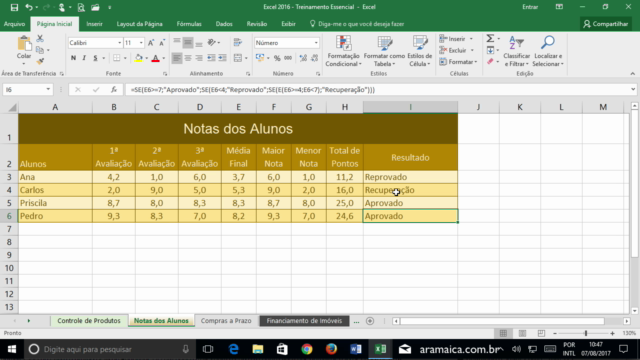Increase indent of cell contents
The width and height of the screenshot is (640, 360).
click(x=222, y=58)
